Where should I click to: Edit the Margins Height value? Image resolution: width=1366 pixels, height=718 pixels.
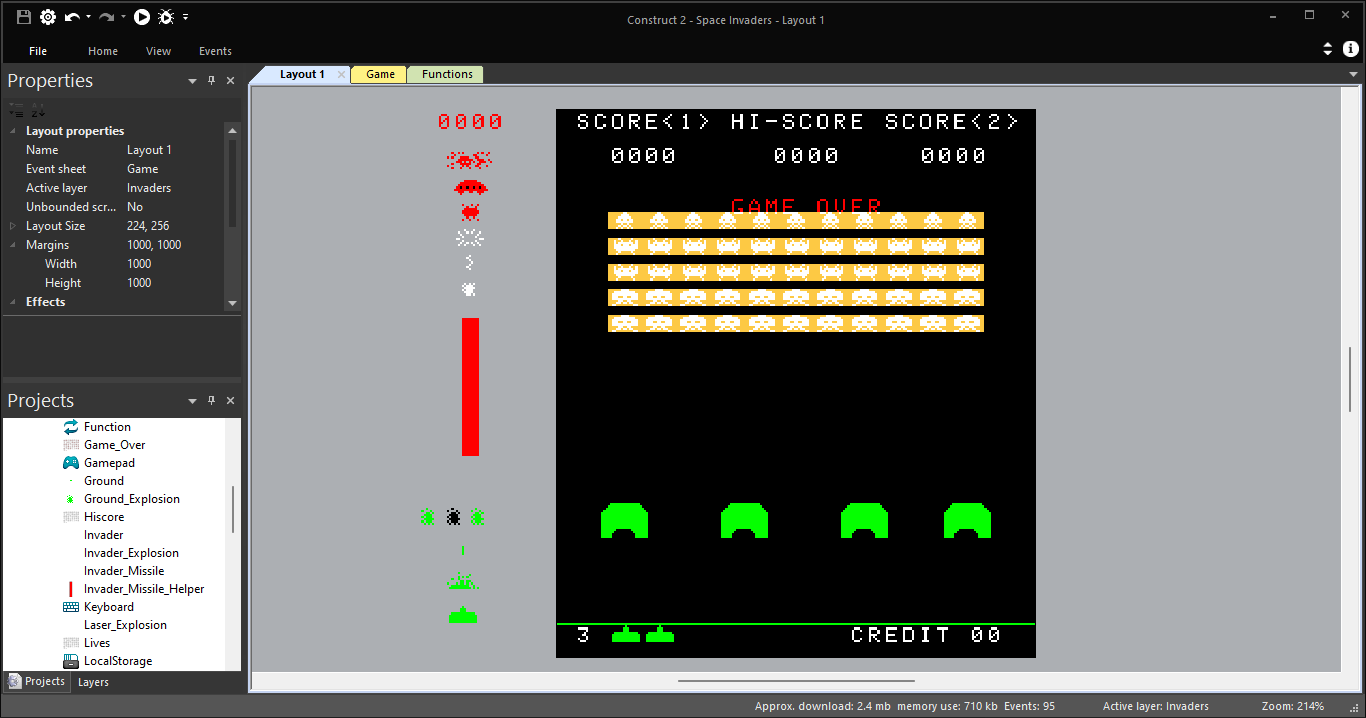point(174,283)
